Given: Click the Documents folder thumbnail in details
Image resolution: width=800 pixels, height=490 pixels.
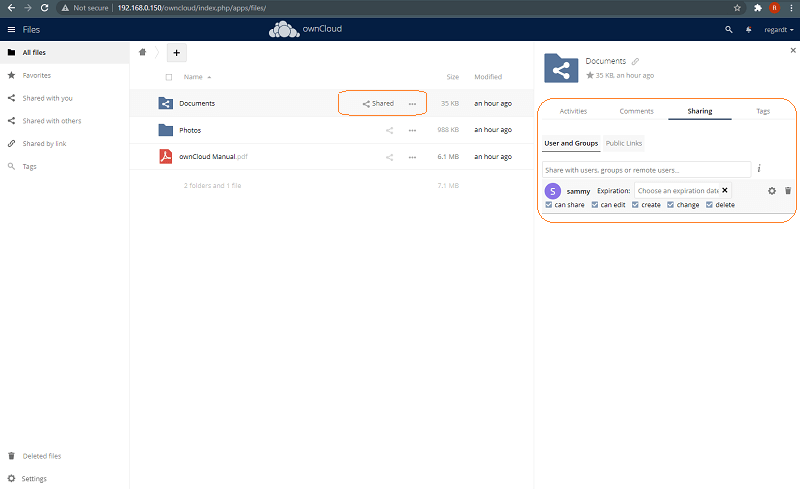Looking at the screenshot, I should (x=561, y=68).
